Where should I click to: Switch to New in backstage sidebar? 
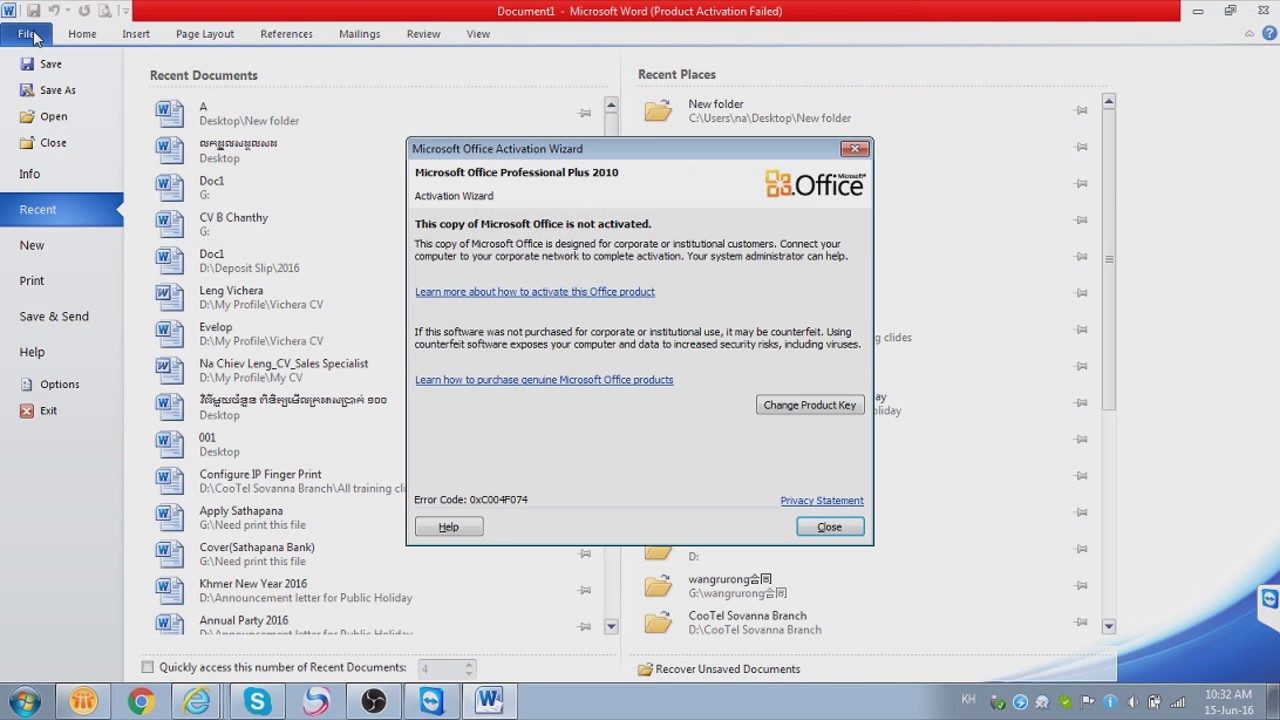32,245
